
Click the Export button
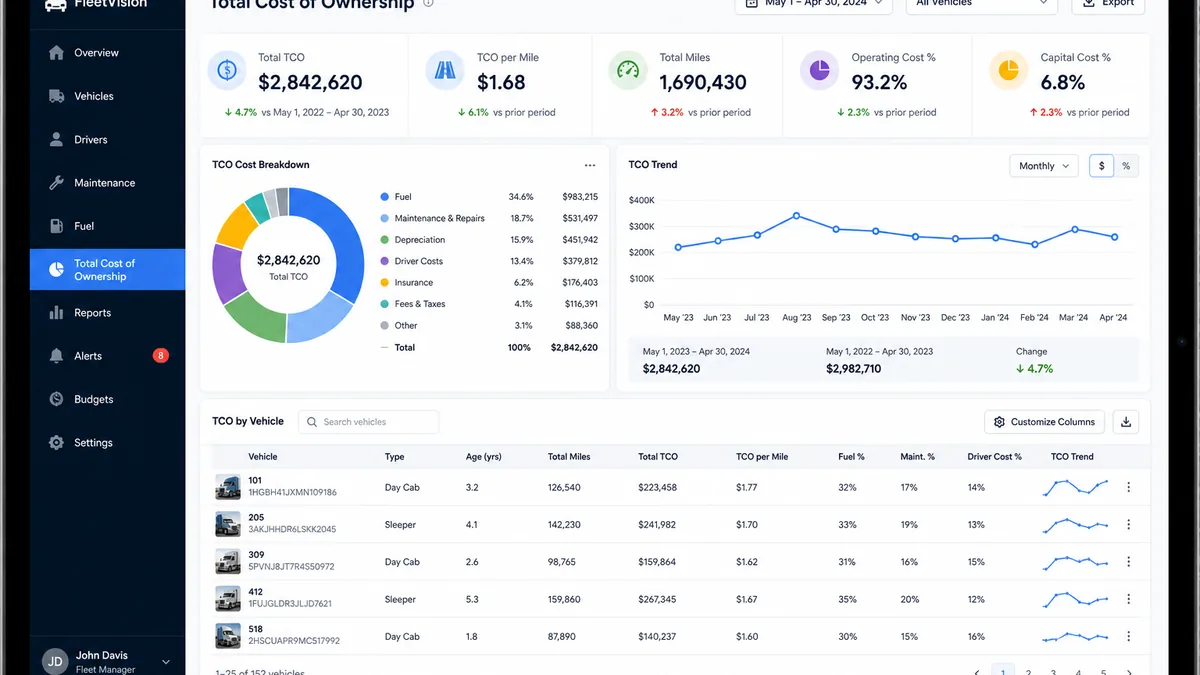pos(1109,5)
